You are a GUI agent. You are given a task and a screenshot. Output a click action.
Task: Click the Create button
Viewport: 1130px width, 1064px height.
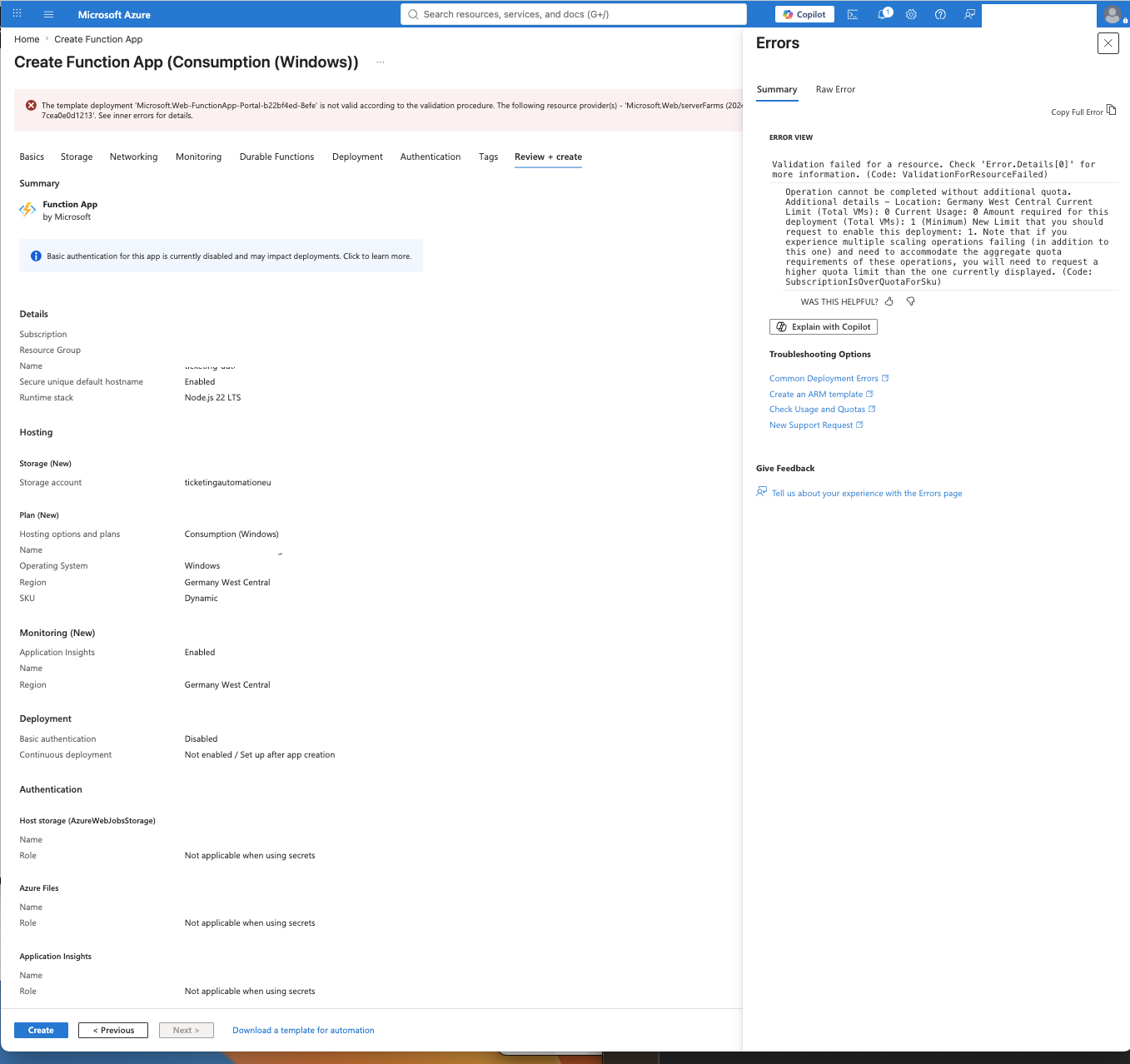(41, 1030)
